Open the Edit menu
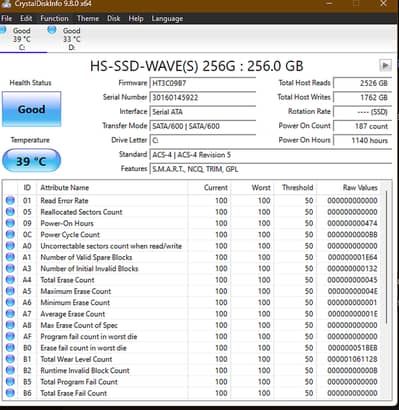 26,19
